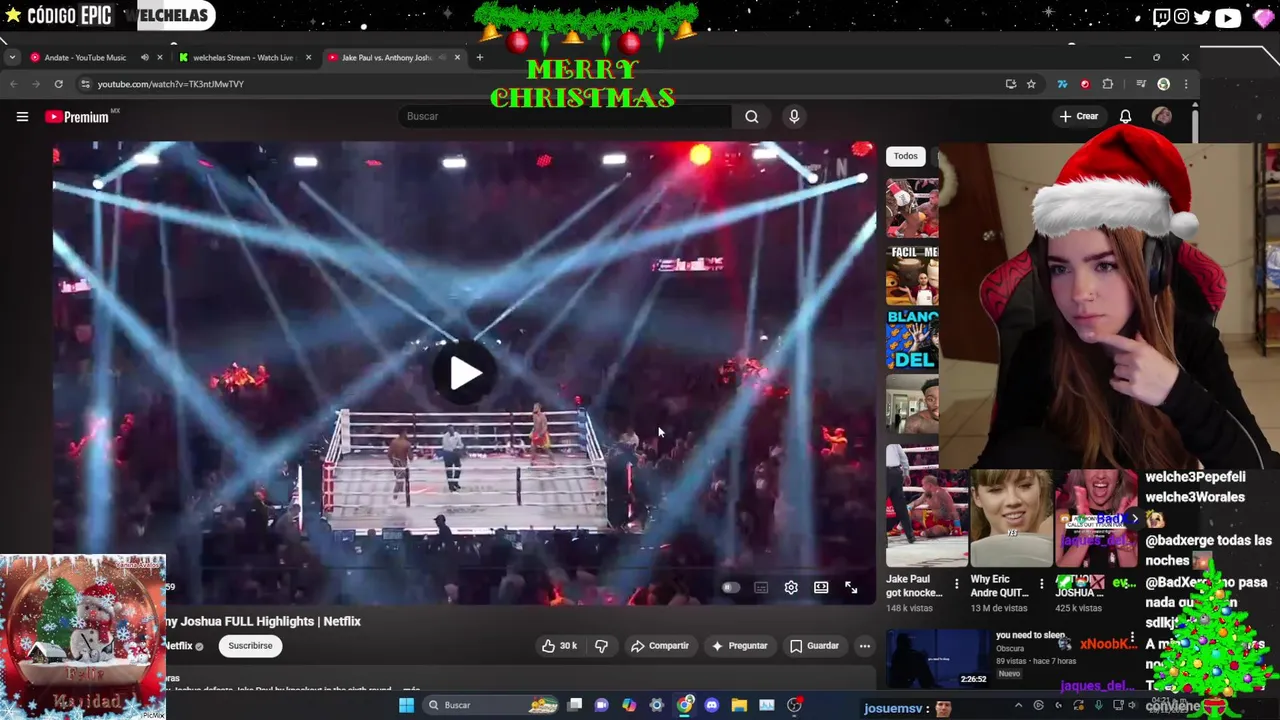The image size is (1280, 720).
Task: Switch player to theater mode
Action: point(821,588)
